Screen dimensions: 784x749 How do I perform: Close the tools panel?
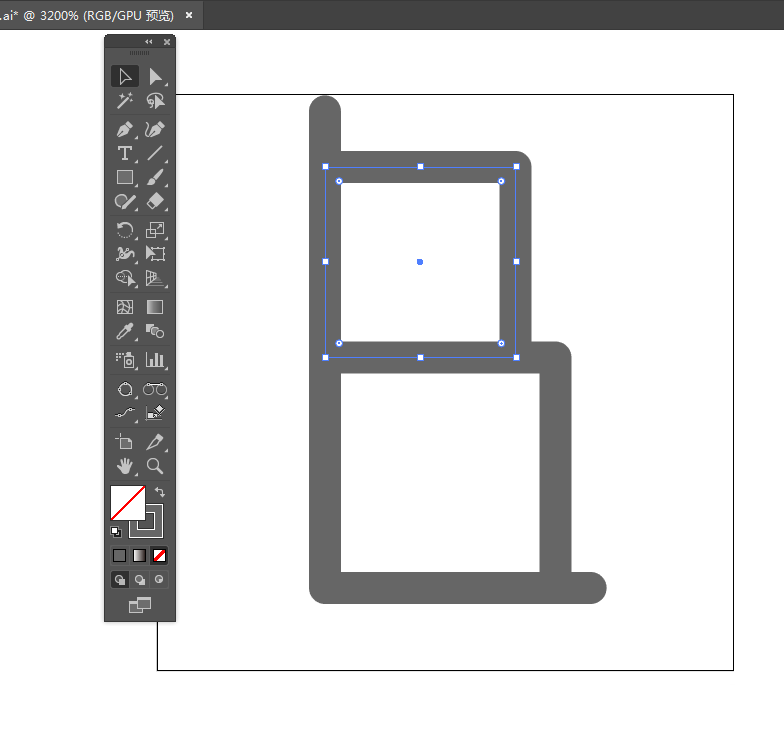167,42
